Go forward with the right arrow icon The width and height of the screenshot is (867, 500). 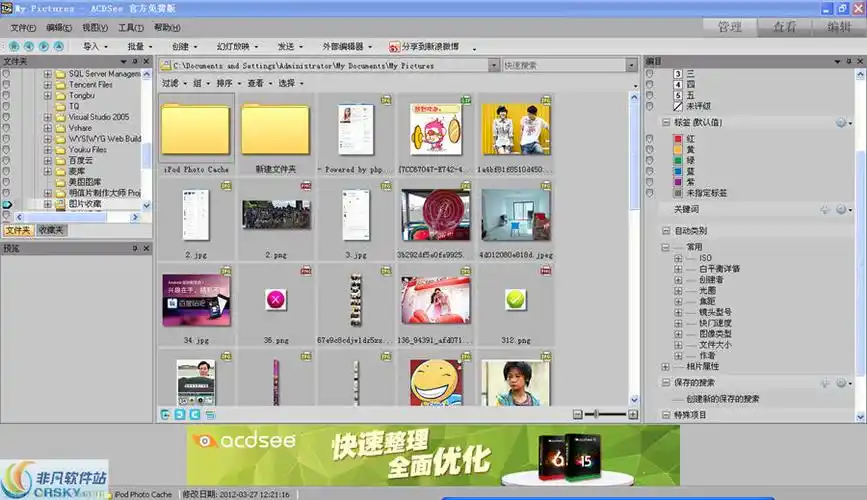pos(44,46)
